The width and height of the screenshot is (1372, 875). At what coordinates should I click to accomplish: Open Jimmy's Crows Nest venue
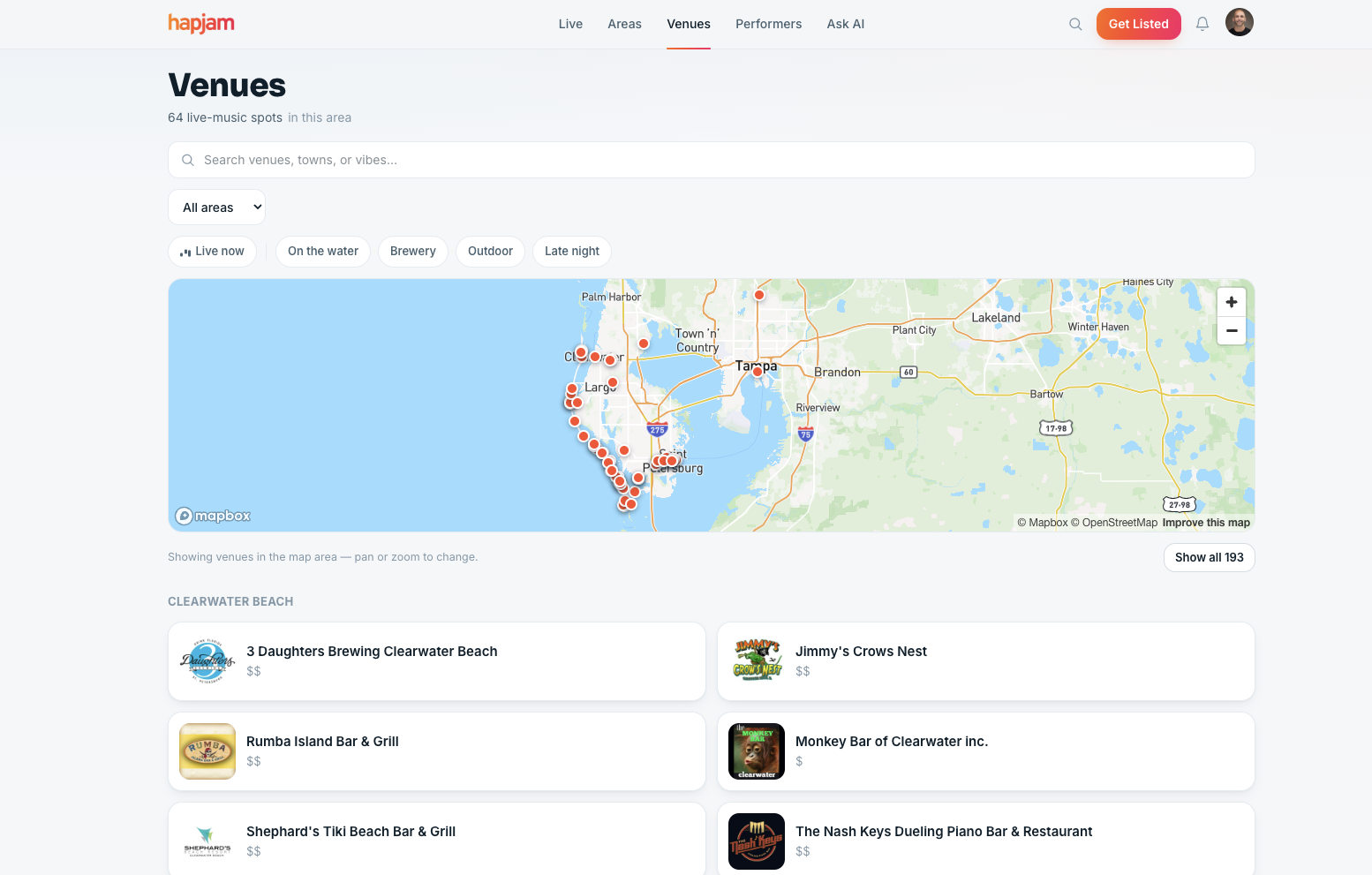pos(986,661)
